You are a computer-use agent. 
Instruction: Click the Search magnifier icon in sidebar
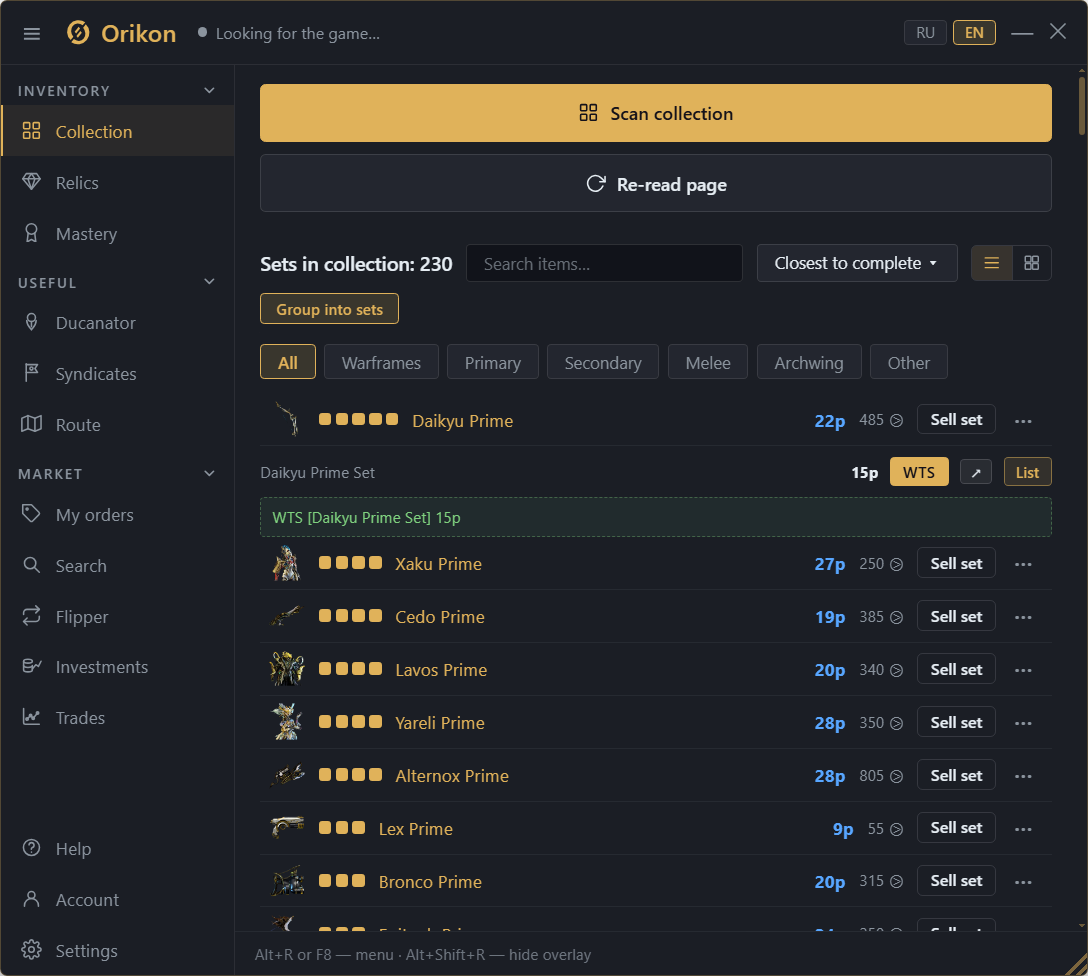click(x=31, y=565)
